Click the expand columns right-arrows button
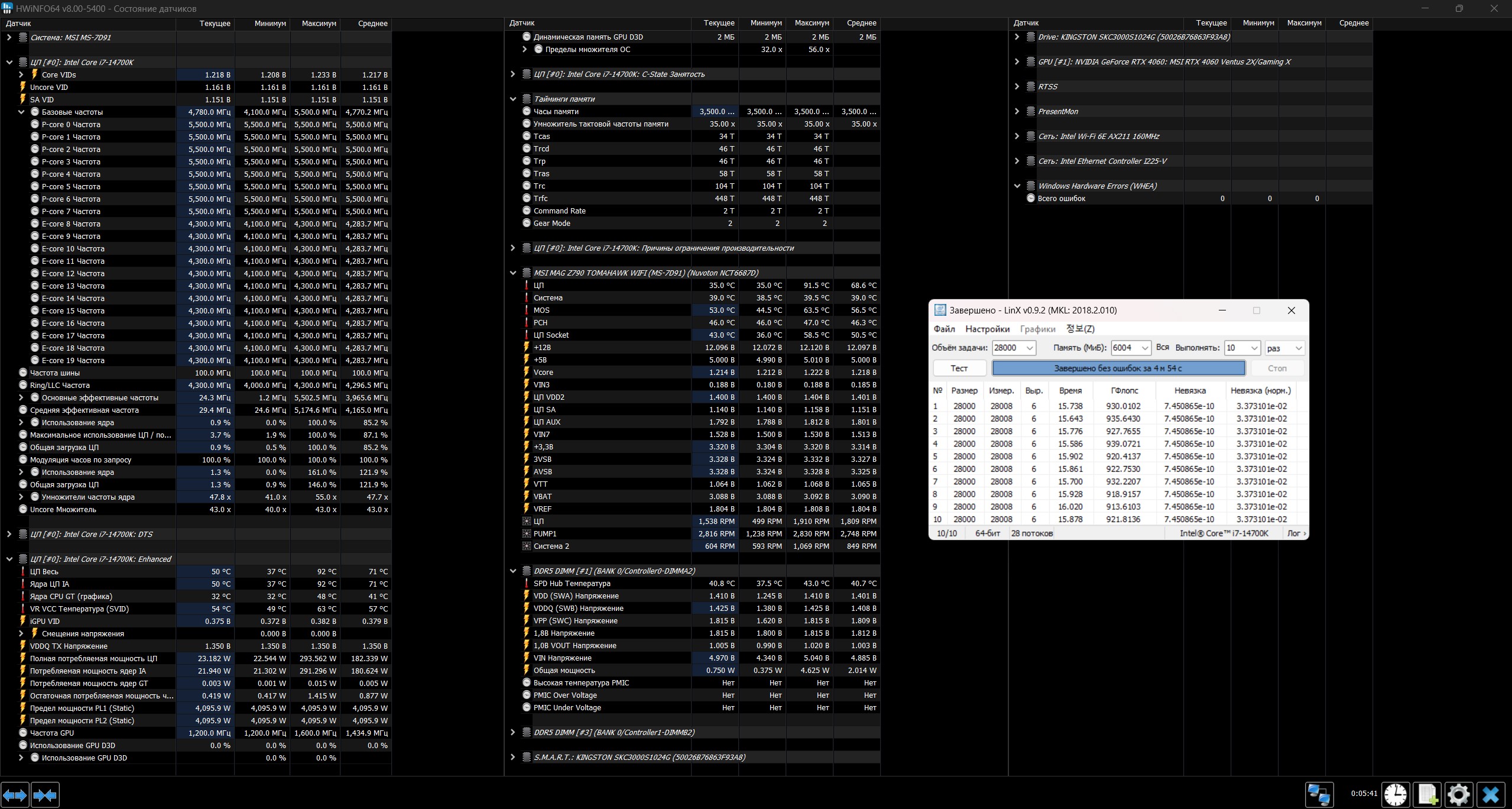1512x809 pixels. pyautogui.click(x=15, y=795)
